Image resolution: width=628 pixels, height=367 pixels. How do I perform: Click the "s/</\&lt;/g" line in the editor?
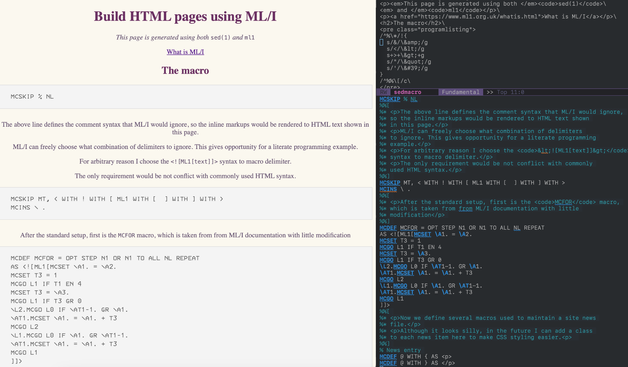[x=405, y=49]
